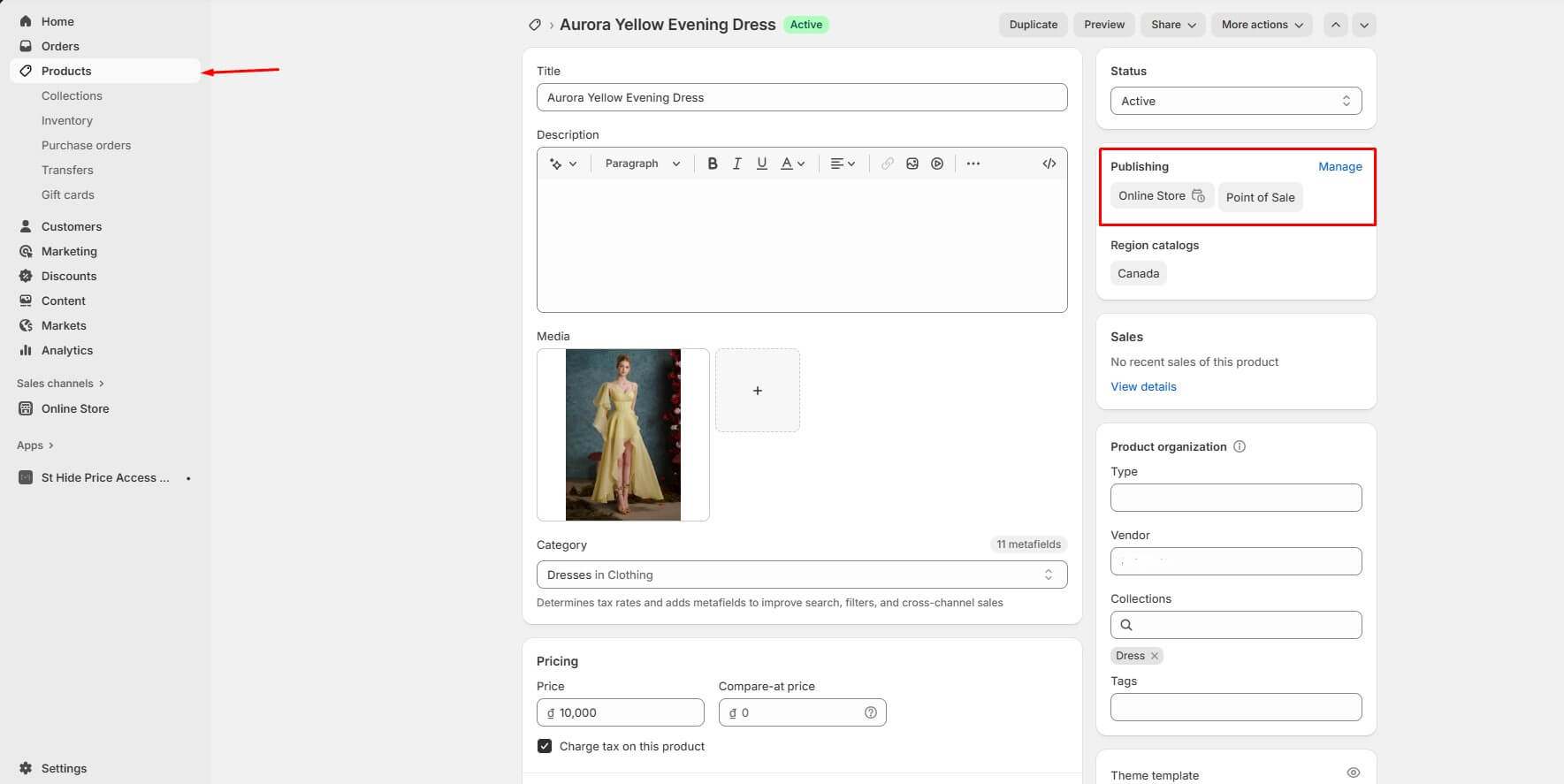
Task: Expand the Sales channels section
Action: point(61,384)
